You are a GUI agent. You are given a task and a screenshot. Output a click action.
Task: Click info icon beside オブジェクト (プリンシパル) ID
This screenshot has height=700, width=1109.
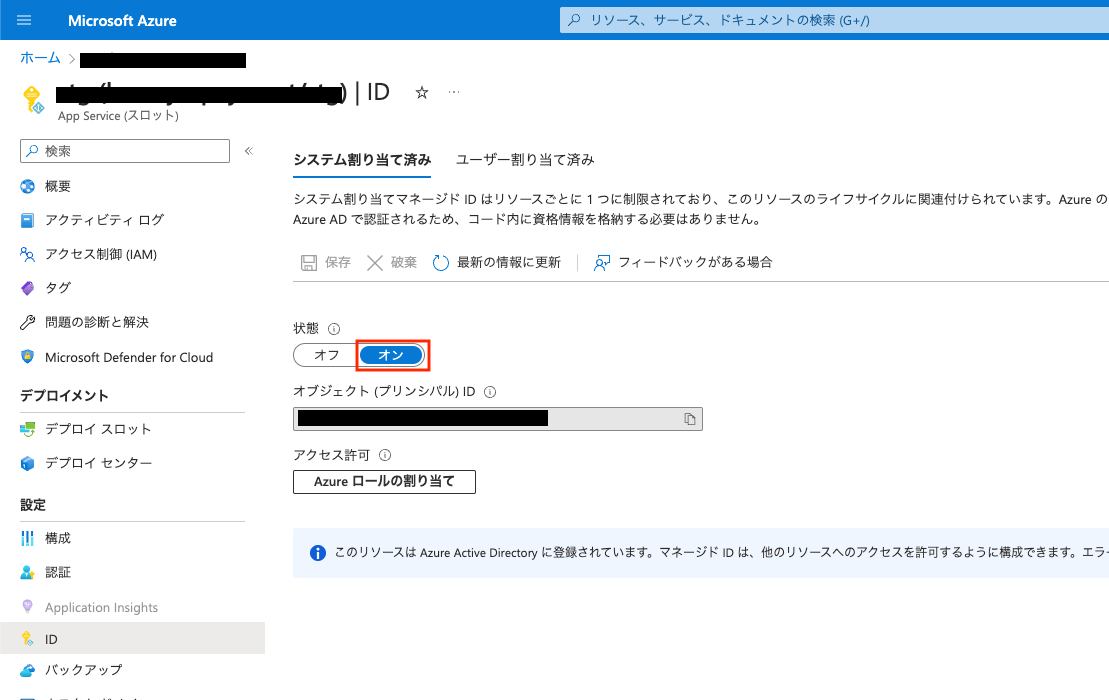click(x=489, y=392)
